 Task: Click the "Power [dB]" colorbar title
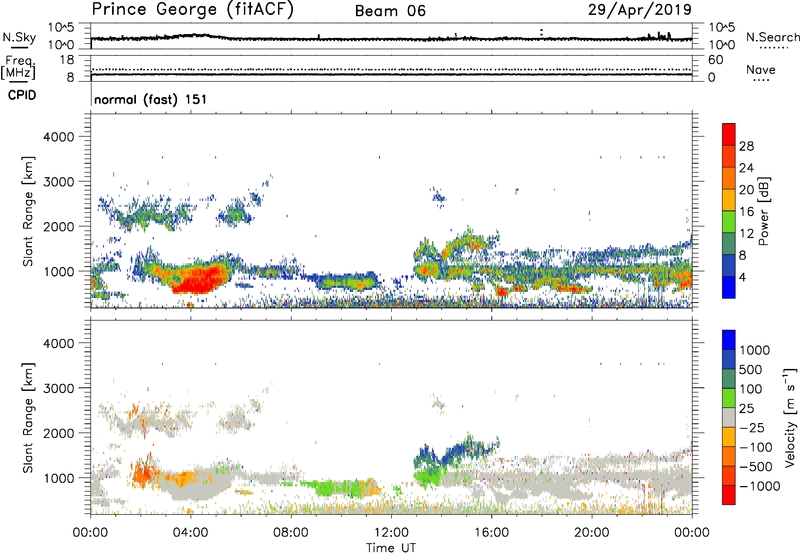(x=763, y=211)
